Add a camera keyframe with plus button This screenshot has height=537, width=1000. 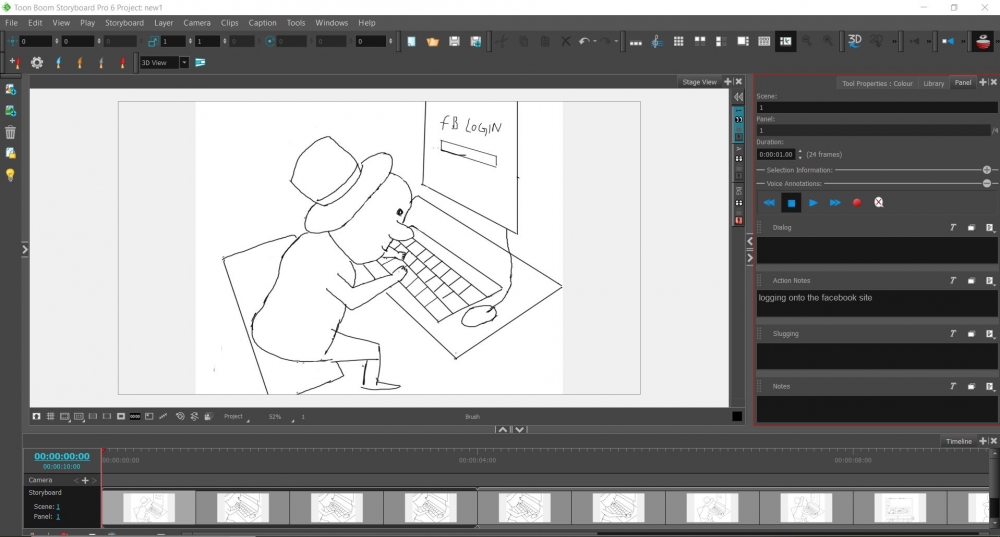tap(85, 480)
